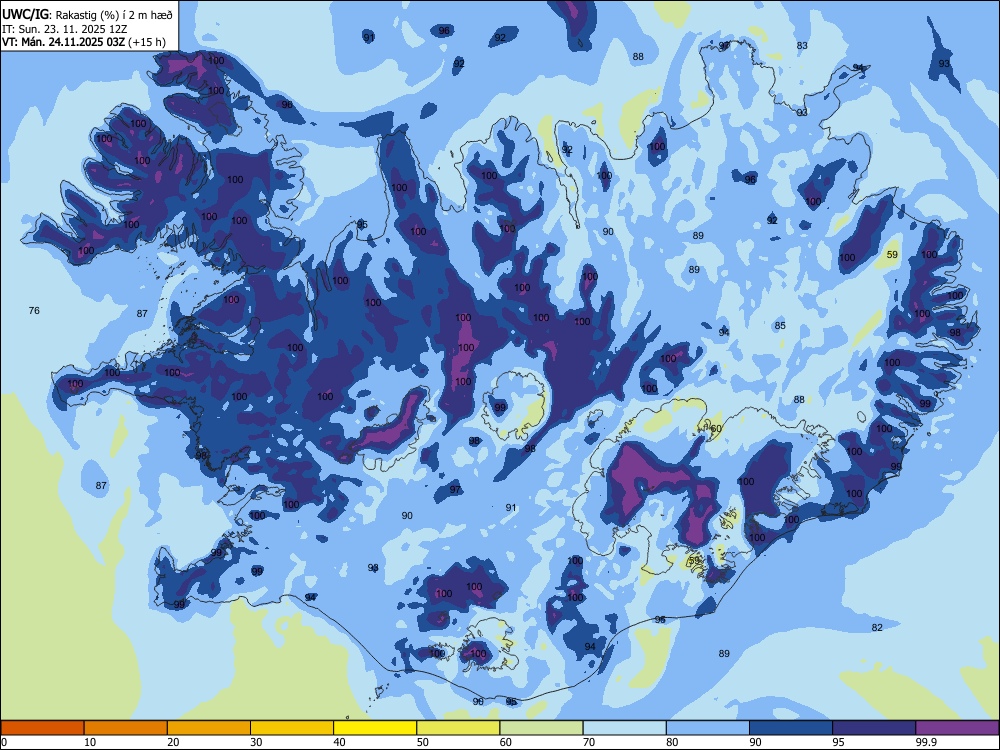1000x750 pixels.
Task: Click the dark orange 0–10 legend swatch
Action: click(x=42, y=728)
